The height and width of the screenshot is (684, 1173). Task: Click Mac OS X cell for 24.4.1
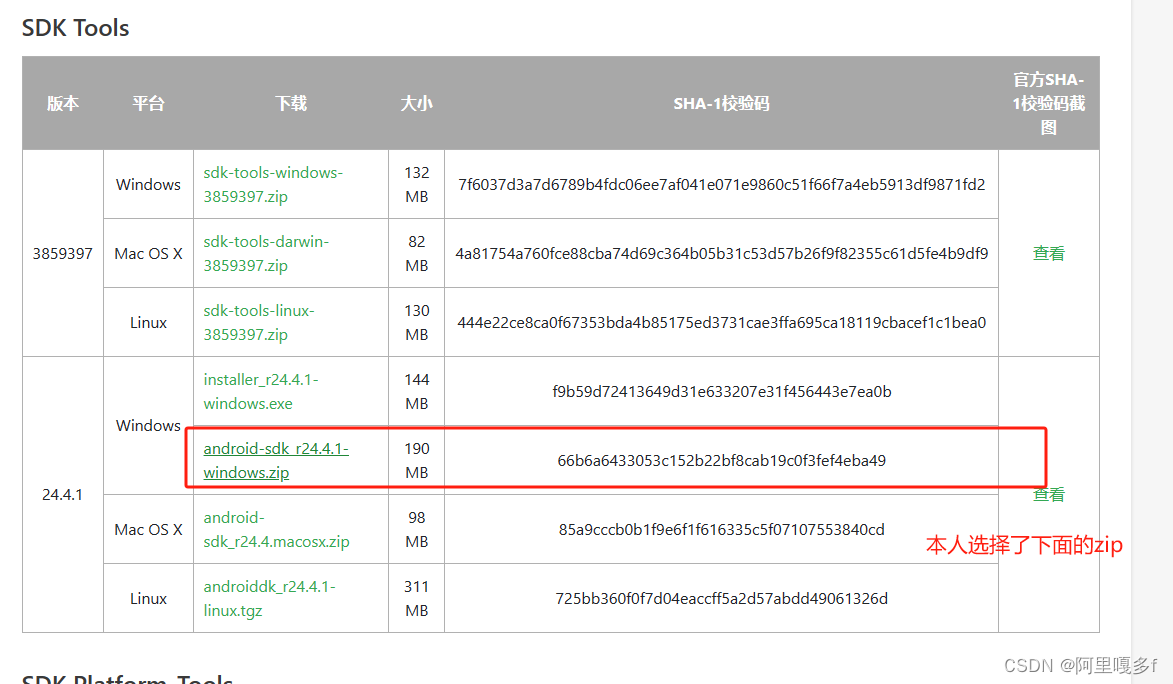pyautogui.click(x=148, y=529)
